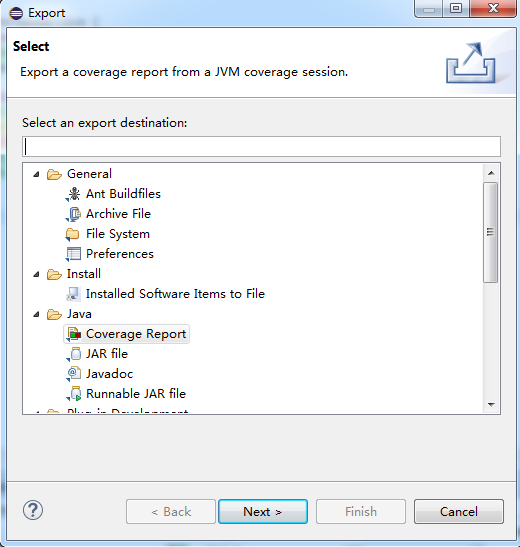Collapse the Install category

pos(36,274)
